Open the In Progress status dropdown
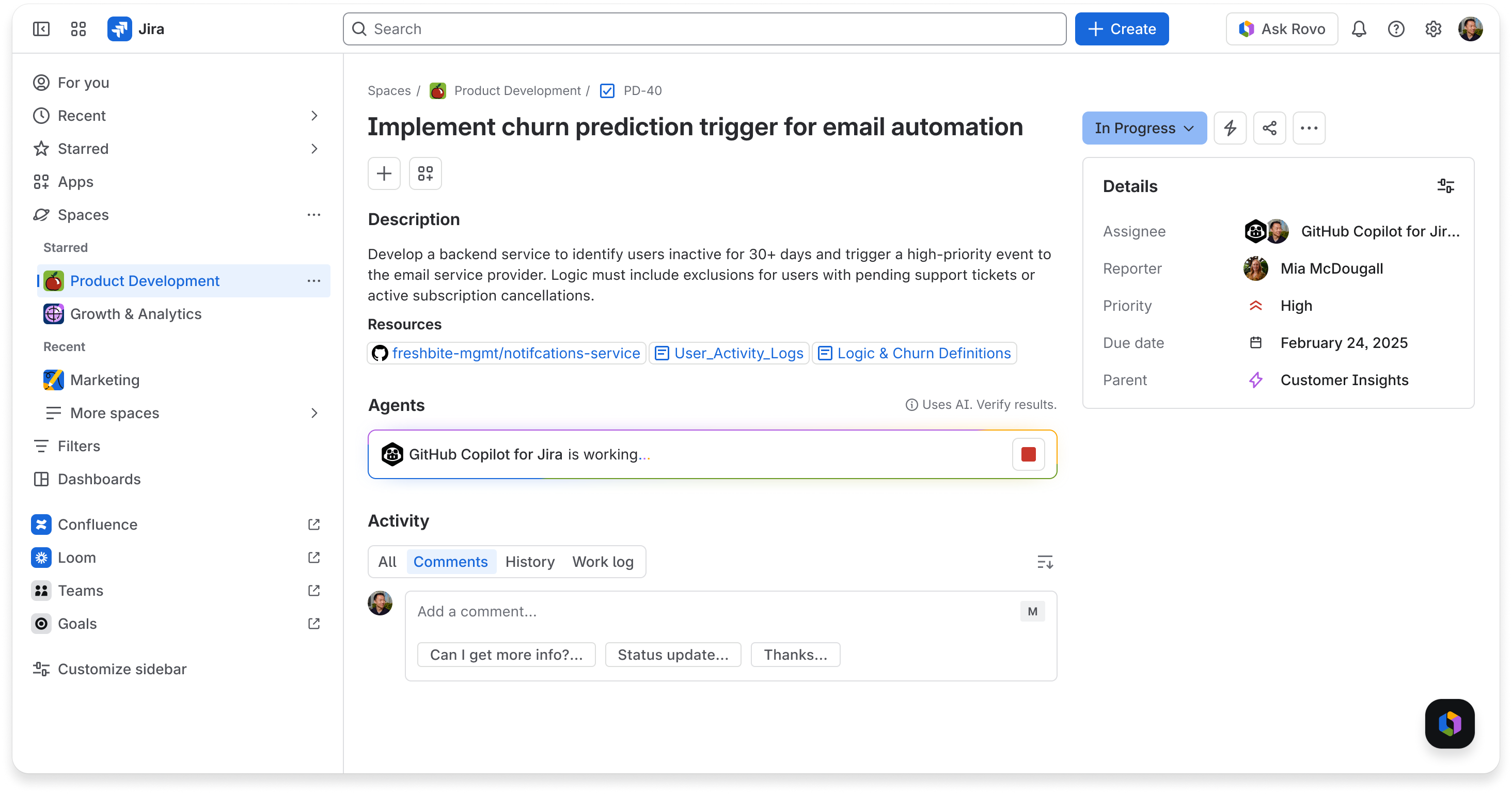This screenshot has width=1512, height=794. 1144,128
